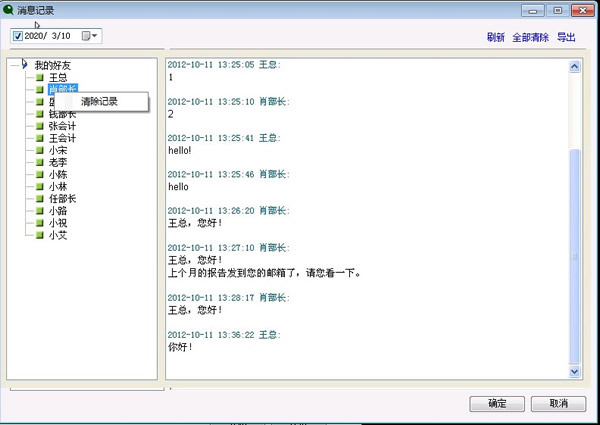Viewport: 600px width, 425px height.
Task: Click the green icon beside 王会计
Action: pyautogui.click(x=41, y=138)
